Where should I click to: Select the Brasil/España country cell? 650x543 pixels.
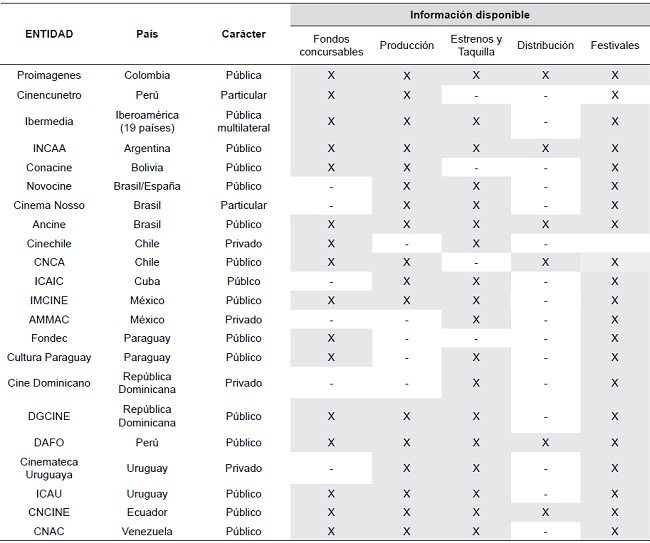(x=147, y=186)
